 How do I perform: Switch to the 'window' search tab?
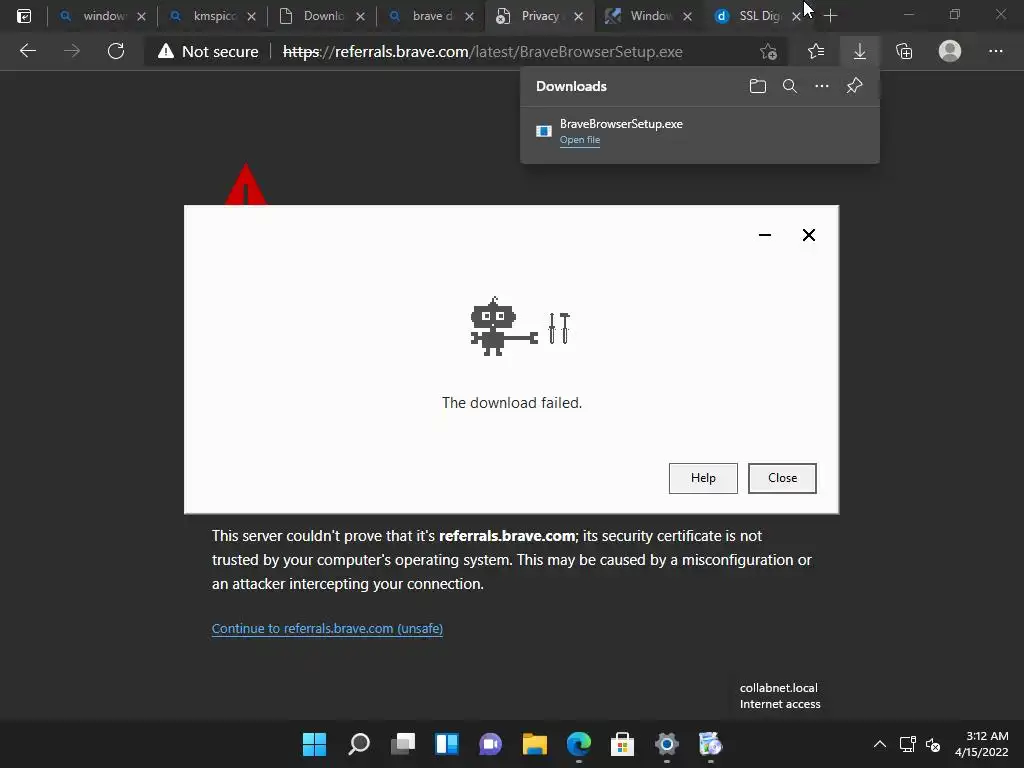pos(103,16)
